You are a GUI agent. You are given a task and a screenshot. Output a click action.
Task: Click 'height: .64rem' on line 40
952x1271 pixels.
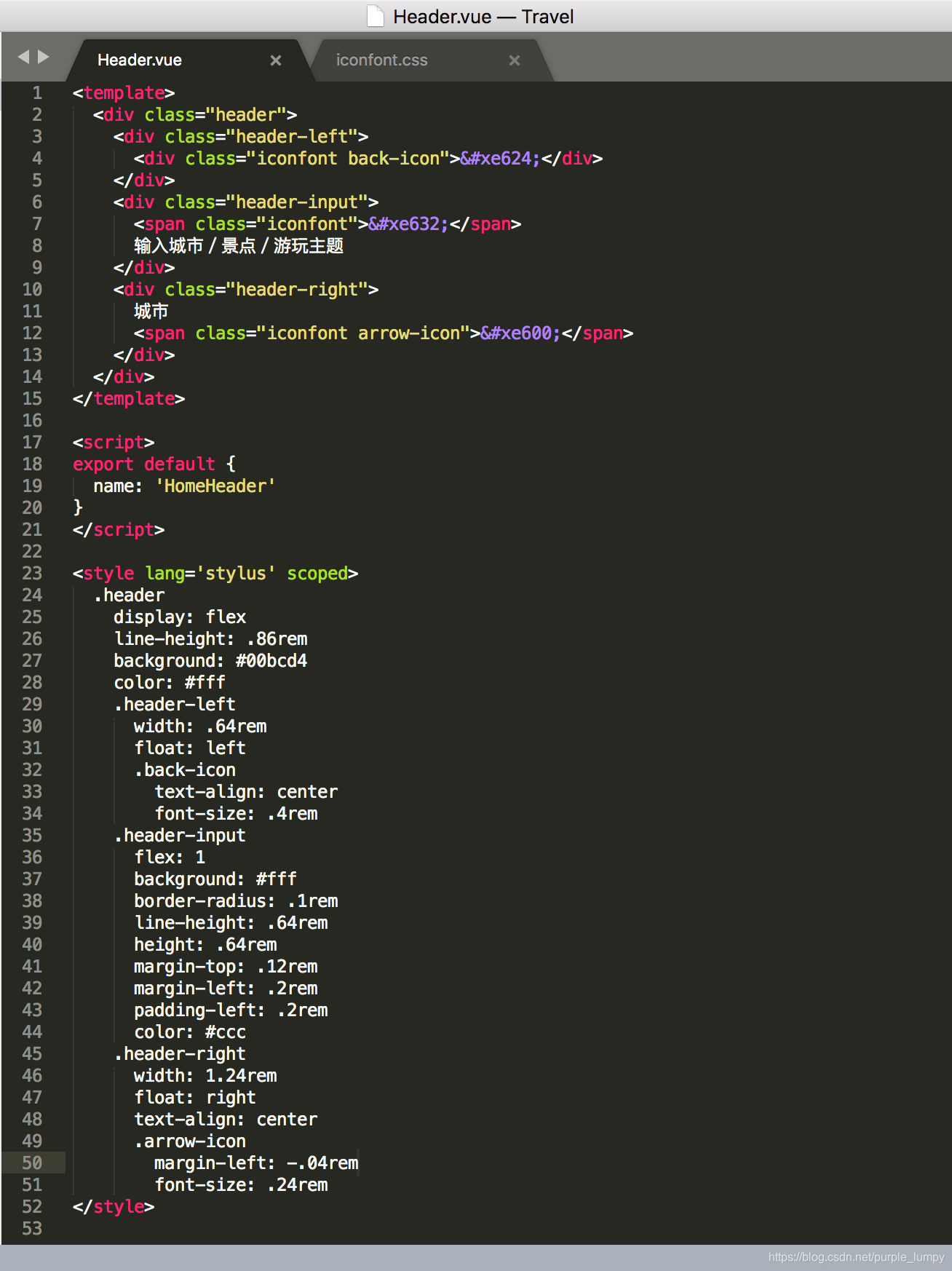point(205,945)
